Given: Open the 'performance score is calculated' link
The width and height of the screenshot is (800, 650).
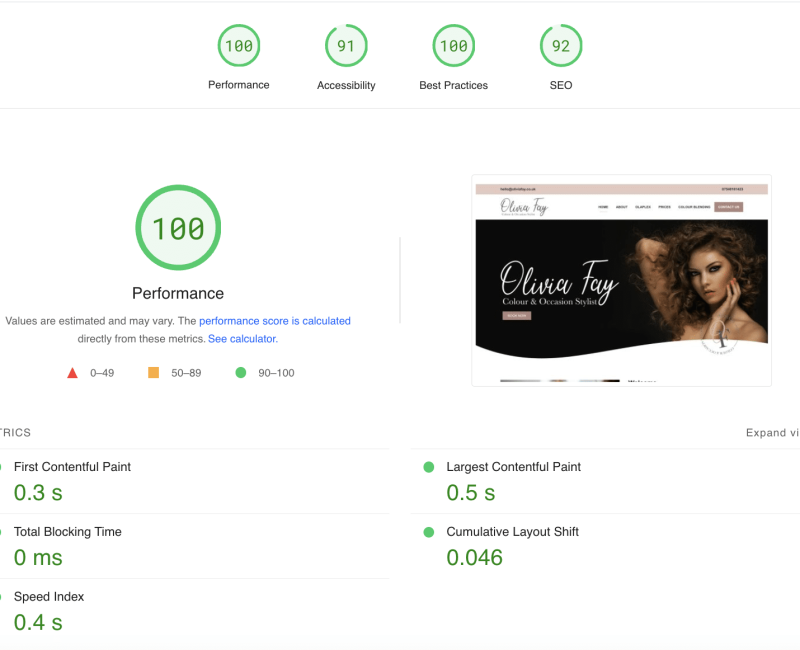Looking at the screenshot, I should coord(275,321).
